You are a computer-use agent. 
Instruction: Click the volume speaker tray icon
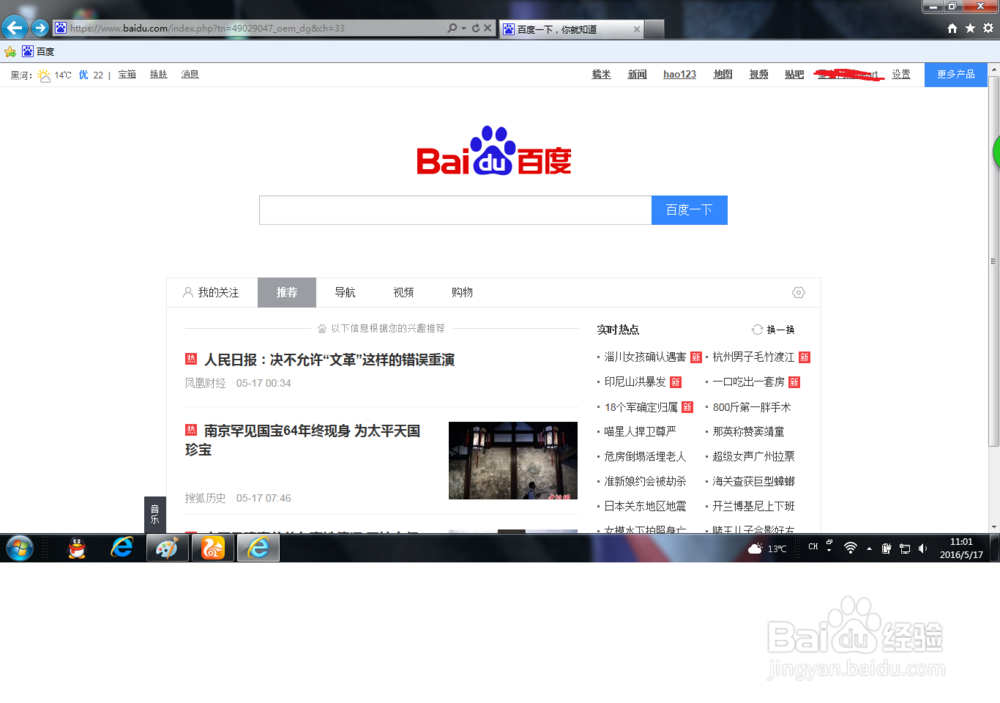[x=922, y=548]
